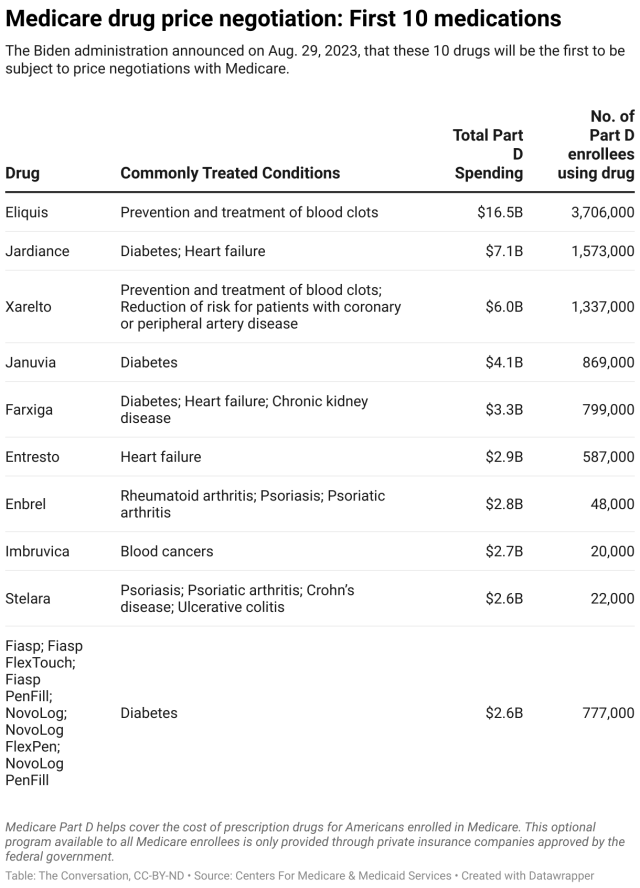The image size is (640, 888).
Task: Select the Farxiga drug name cell
Action: tap(29, 409)
